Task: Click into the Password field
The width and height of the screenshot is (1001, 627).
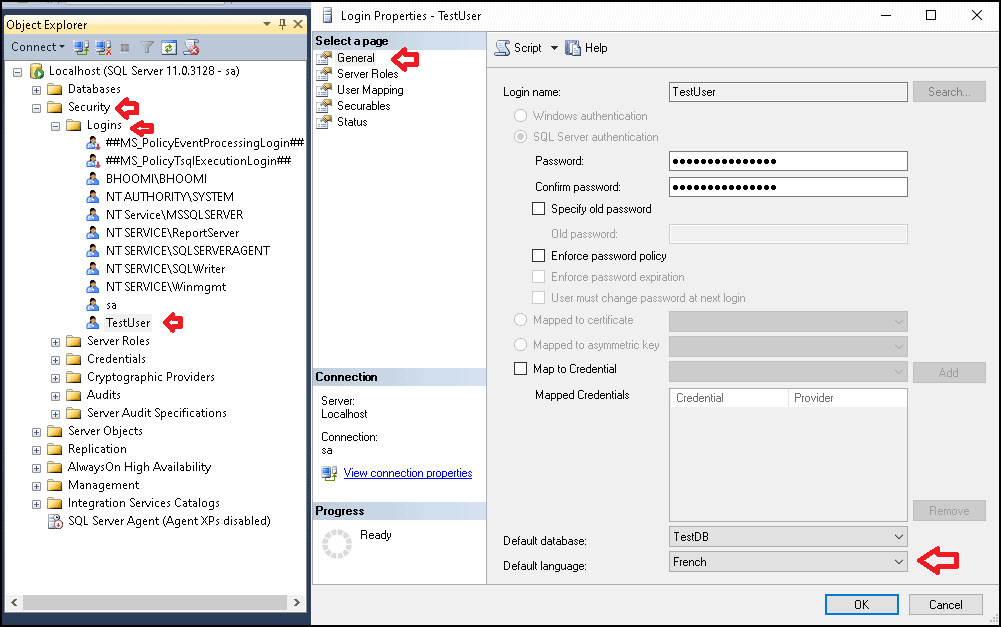Action: pyautogui.click(x=788, y=161)
